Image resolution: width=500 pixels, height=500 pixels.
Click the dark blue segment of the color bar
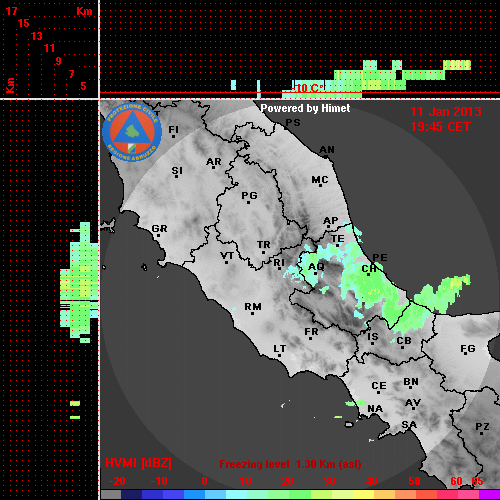[131, 495]
